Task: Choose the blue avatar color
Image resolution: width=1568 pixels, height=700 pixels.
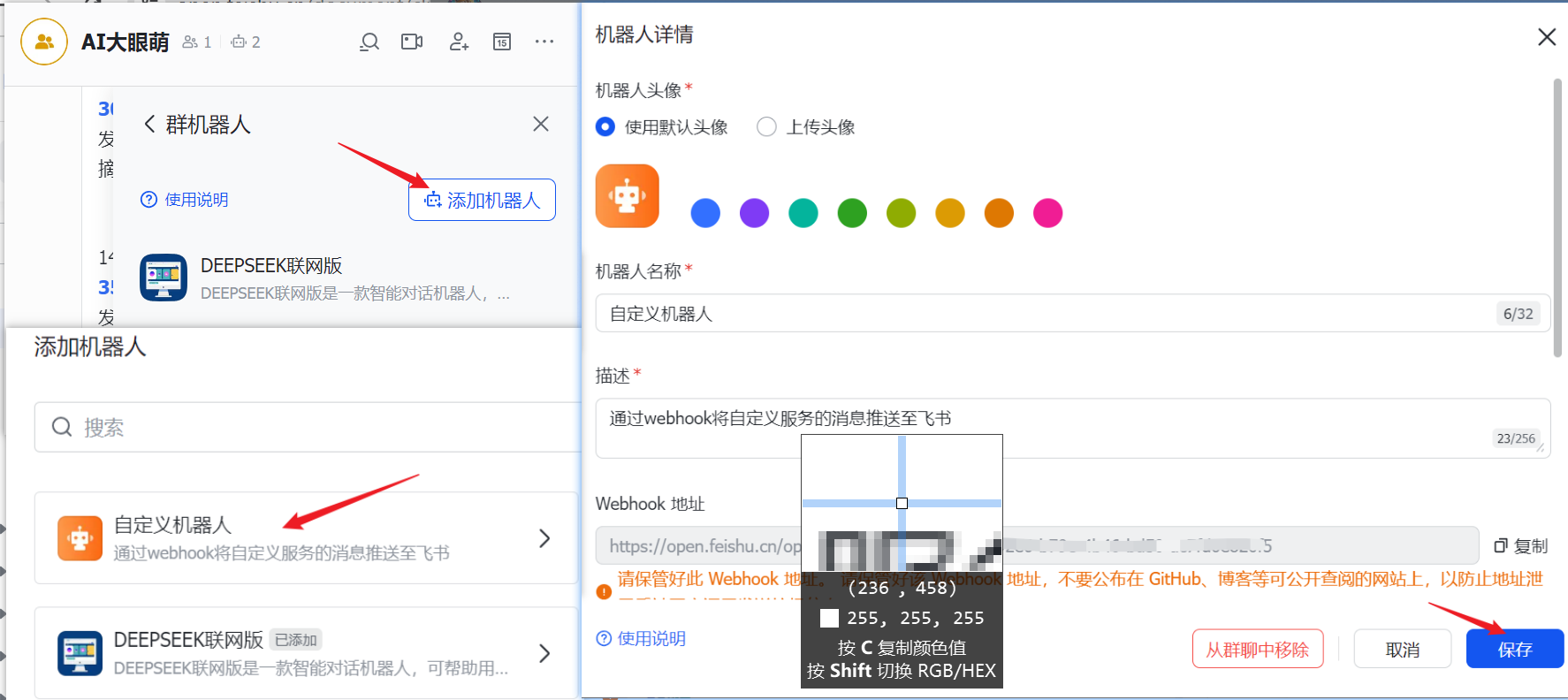Action: point(705,213)
